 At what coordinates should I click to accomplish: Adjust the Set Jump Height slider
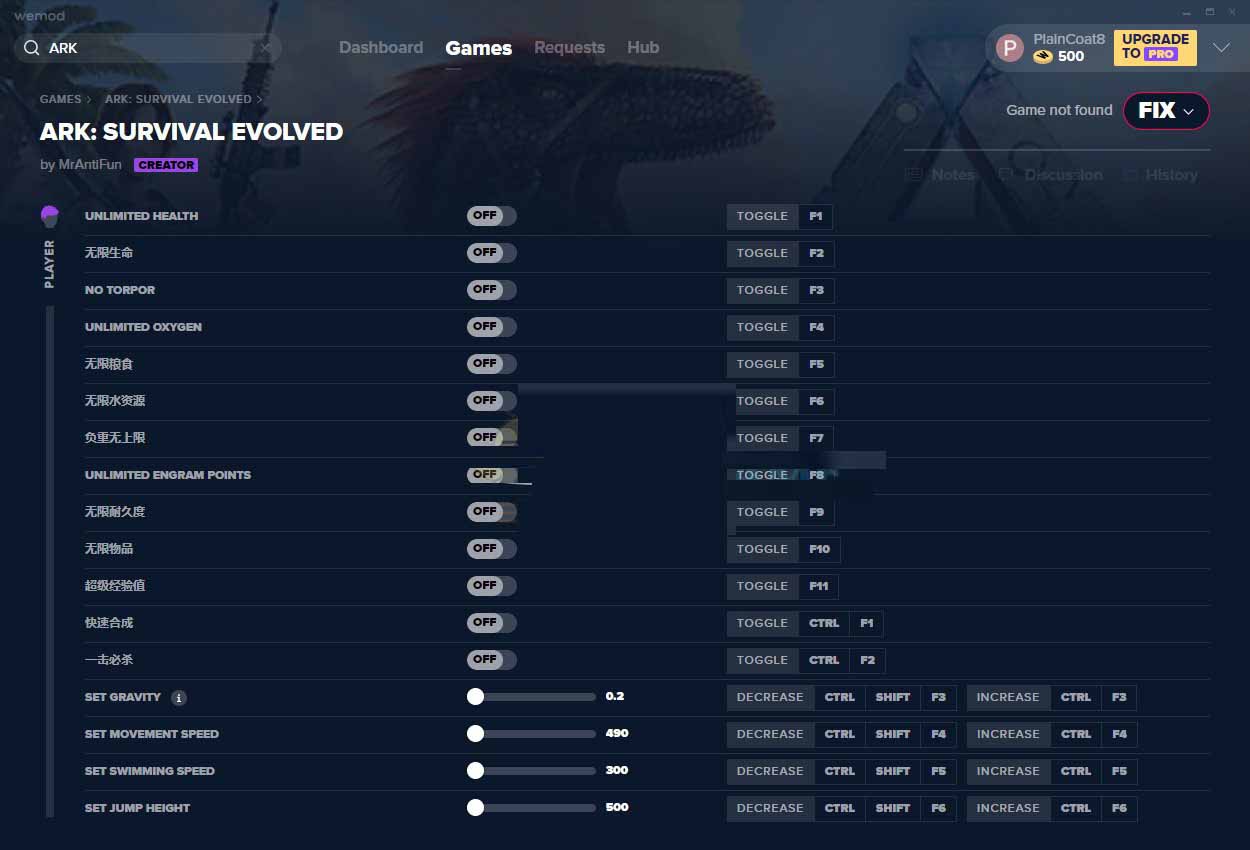[x=531, y=808]
